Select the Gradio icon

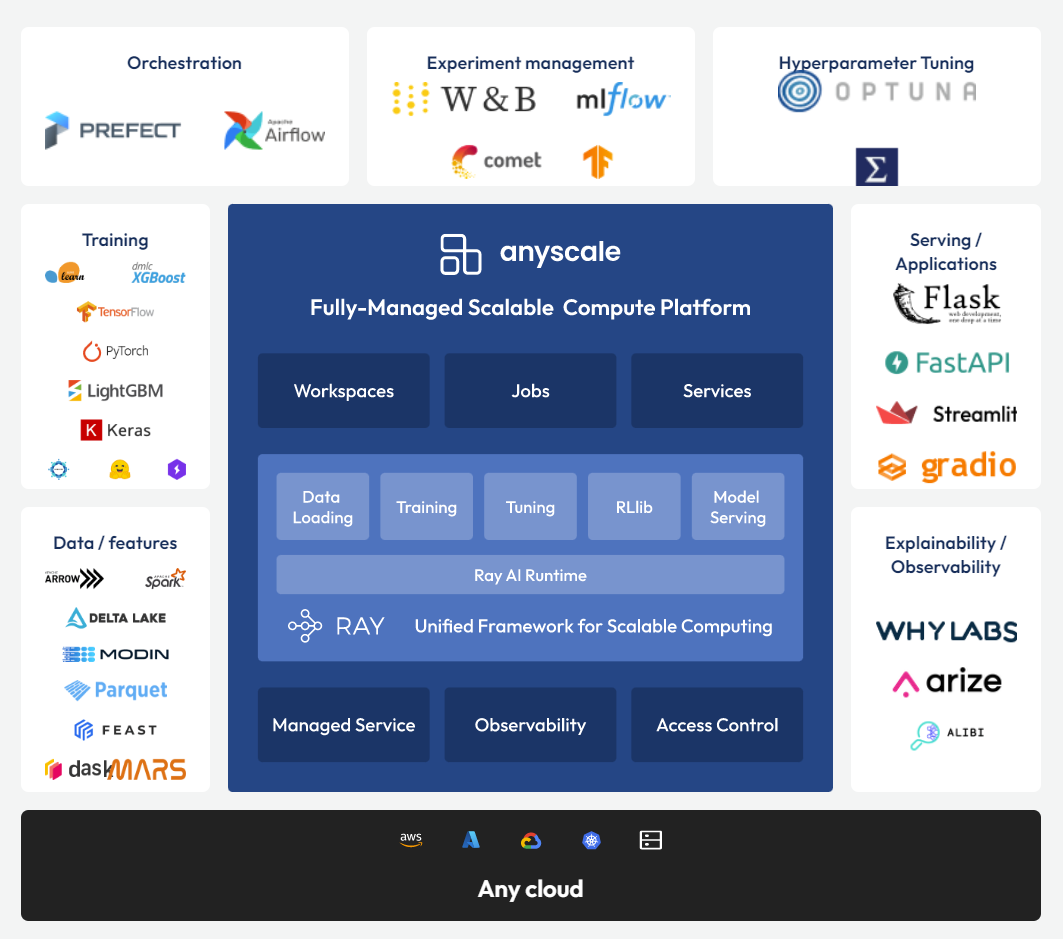(x=946, y=465)
